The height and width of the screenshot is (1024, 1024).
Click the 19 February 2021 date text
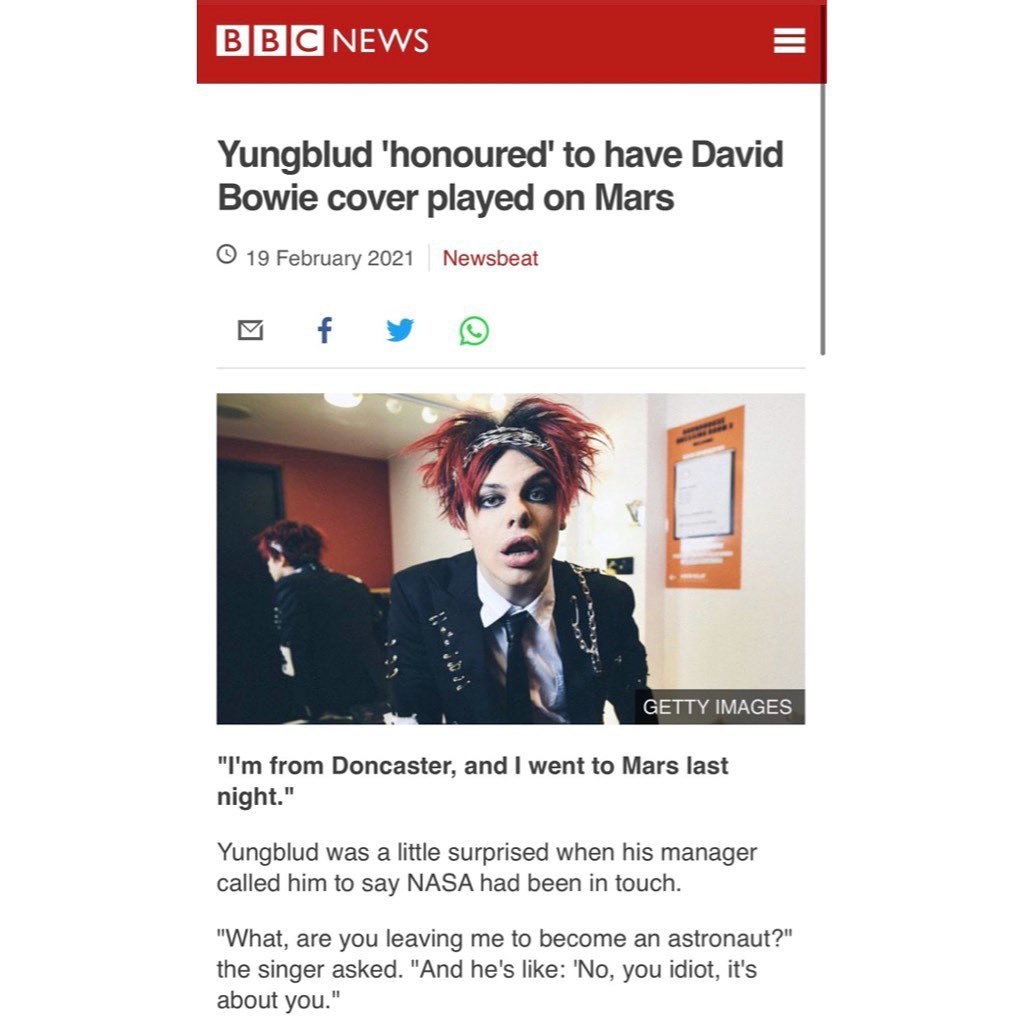tap(330, 258)
